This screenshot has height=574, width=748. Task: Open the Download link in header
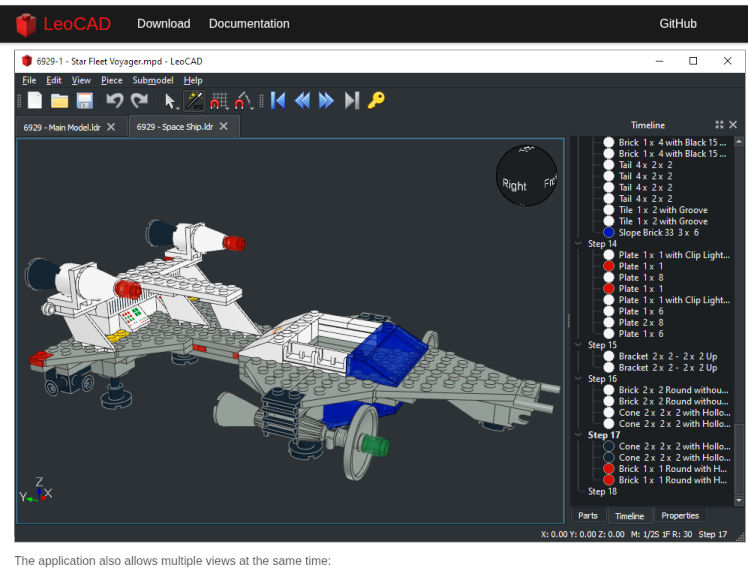163,23
